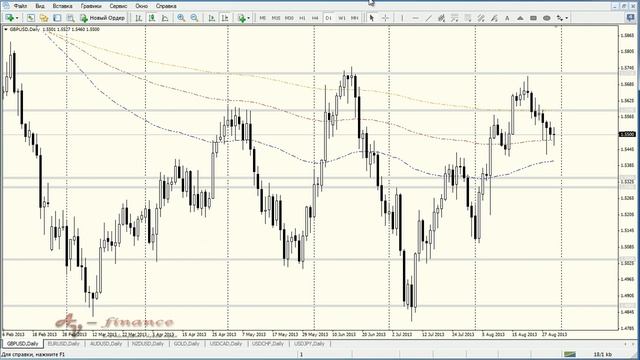This screenshot has height=360, width=640.
Task: Open the Market Watch window icon
Action: tap(31, 18)
